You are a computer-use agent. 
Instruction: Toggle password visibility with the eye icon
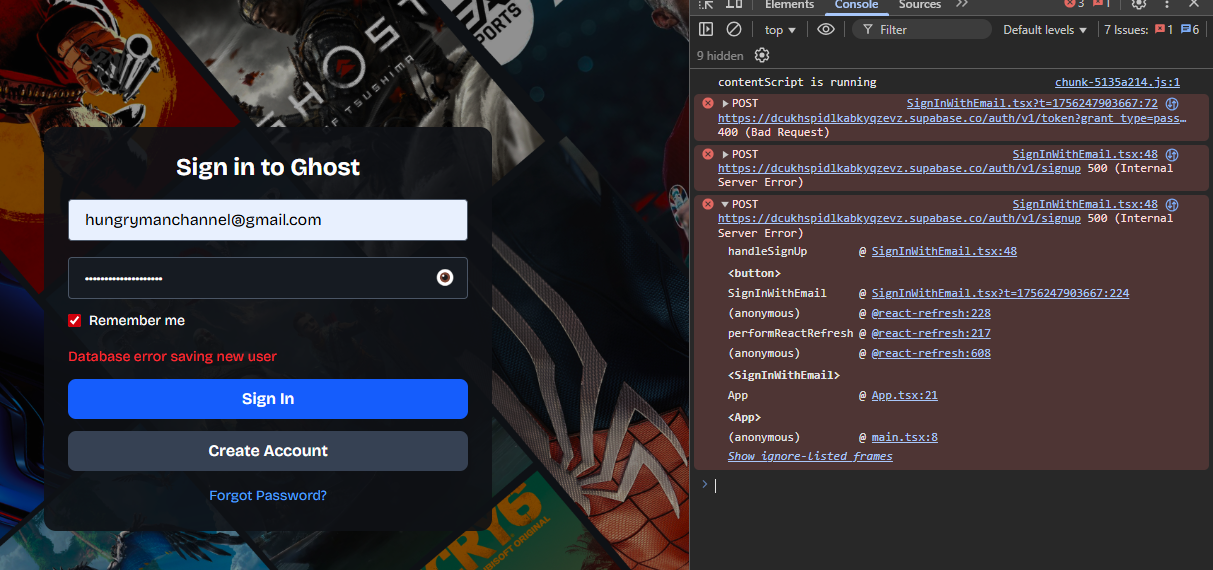coord(445,278)
